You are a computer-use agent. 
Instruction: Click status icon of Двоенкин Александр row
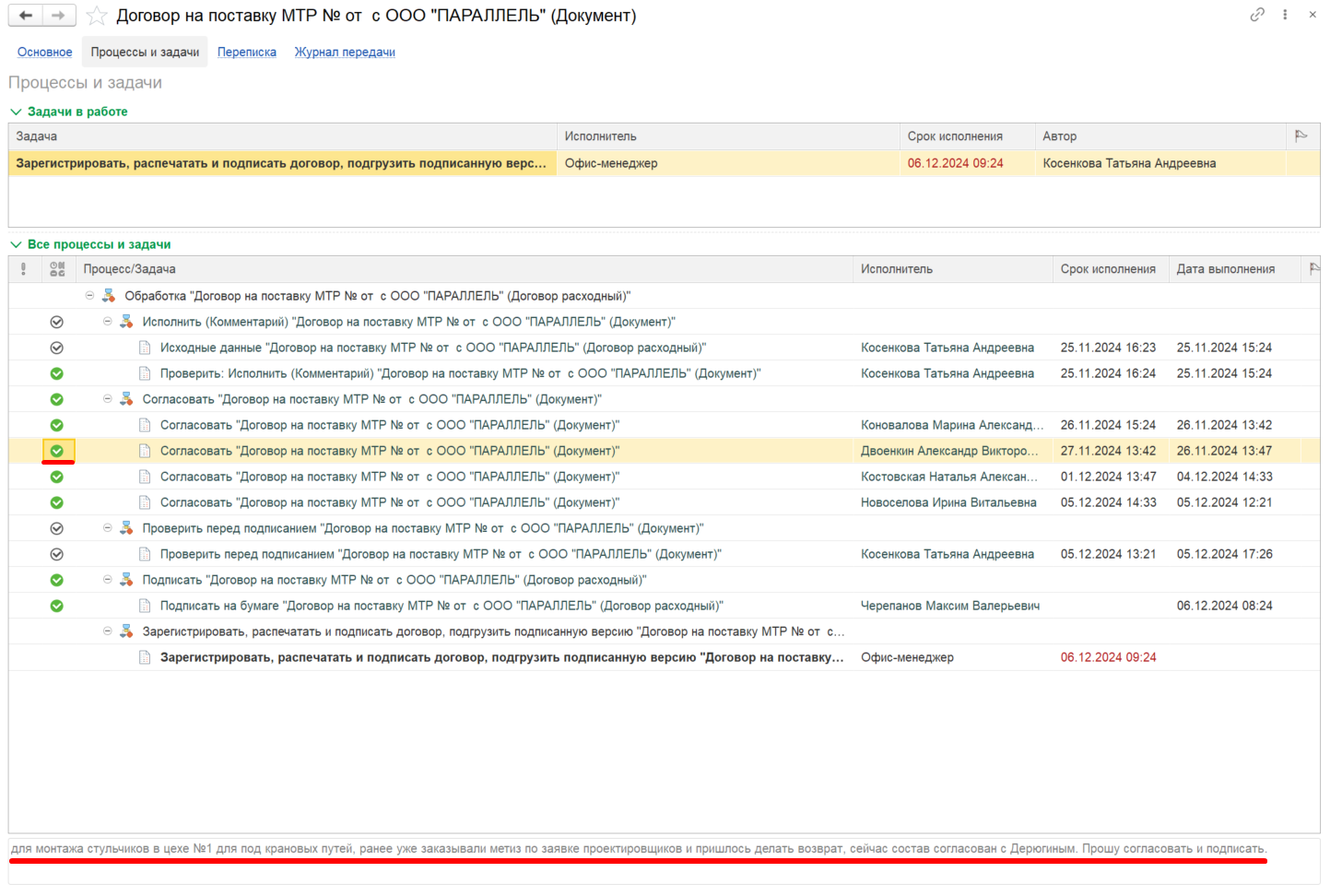coord(57,451)
